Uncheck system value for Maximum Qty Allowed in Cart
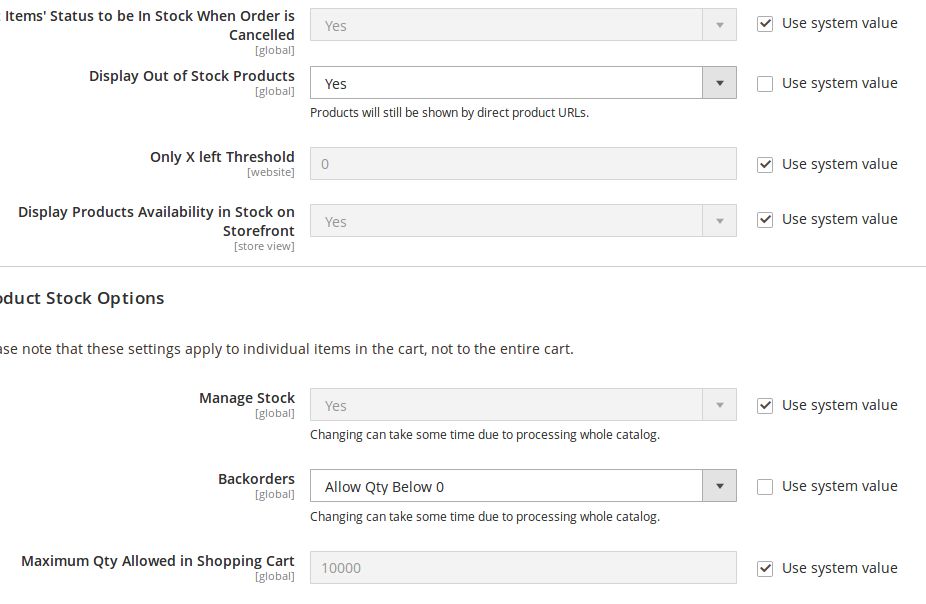Screen dimensions: 926x604 point(765,568)
